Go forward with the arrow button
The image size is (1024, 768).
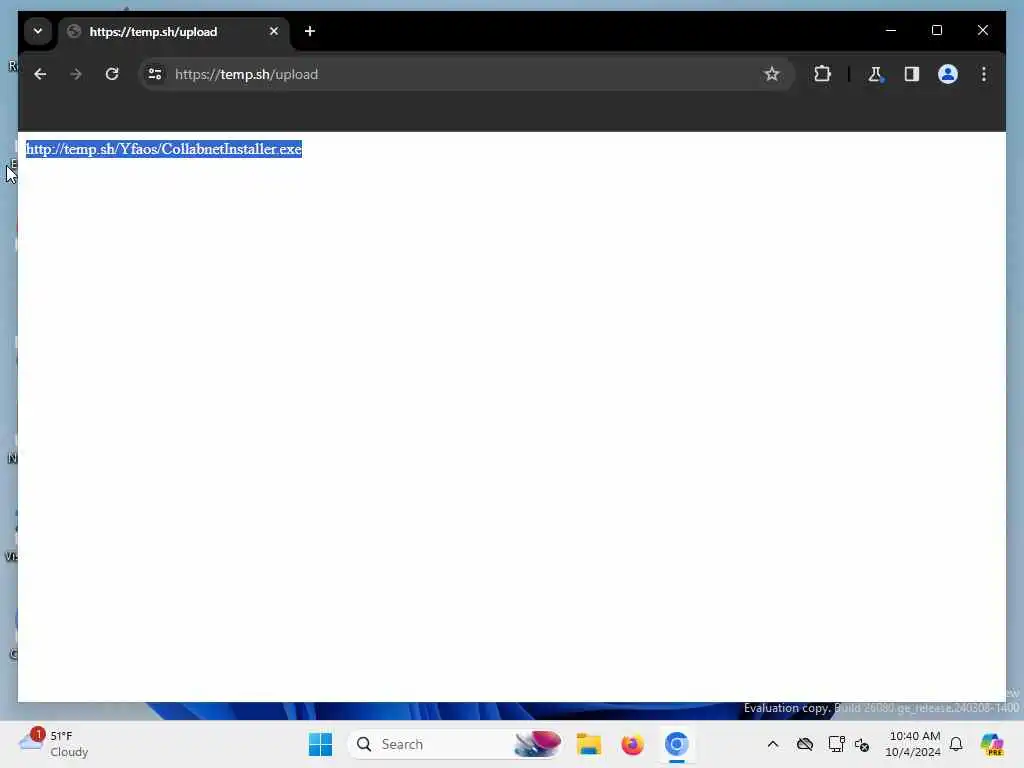[76, 74]
